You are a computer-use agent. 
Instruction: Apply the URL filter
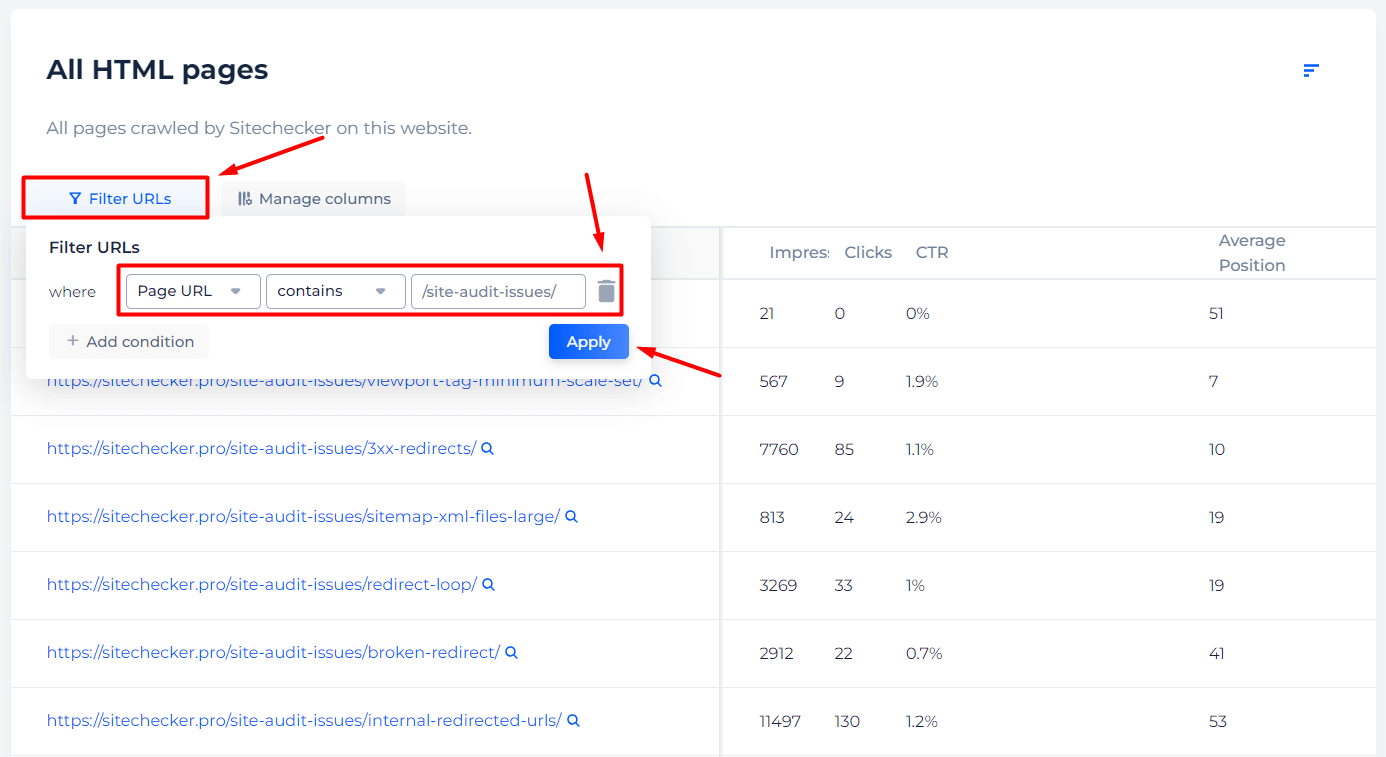tap(589, 341)
